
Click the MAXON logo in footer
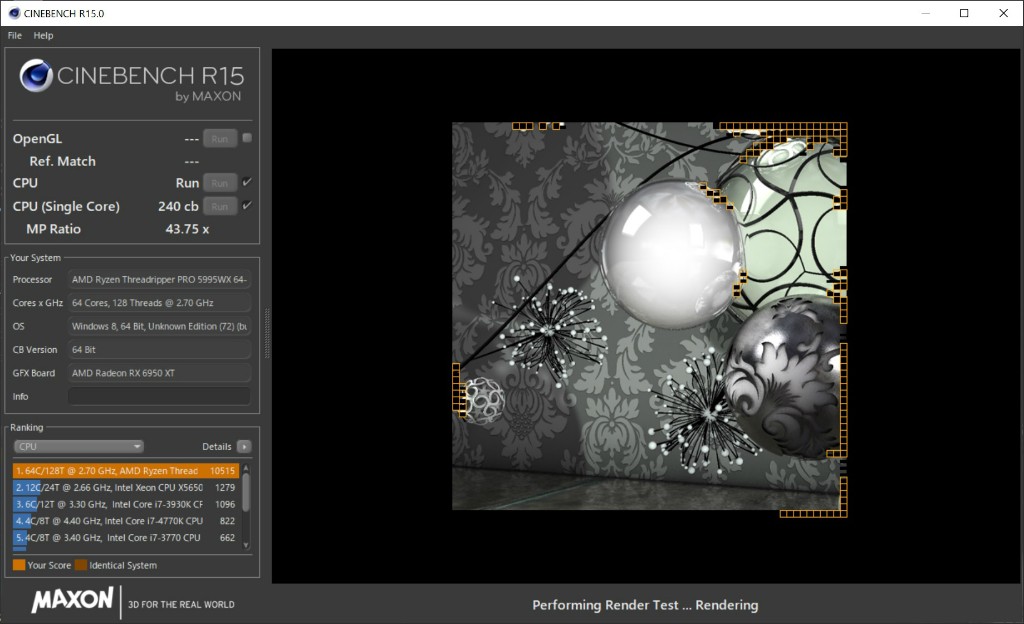click(x=72, y=600)
